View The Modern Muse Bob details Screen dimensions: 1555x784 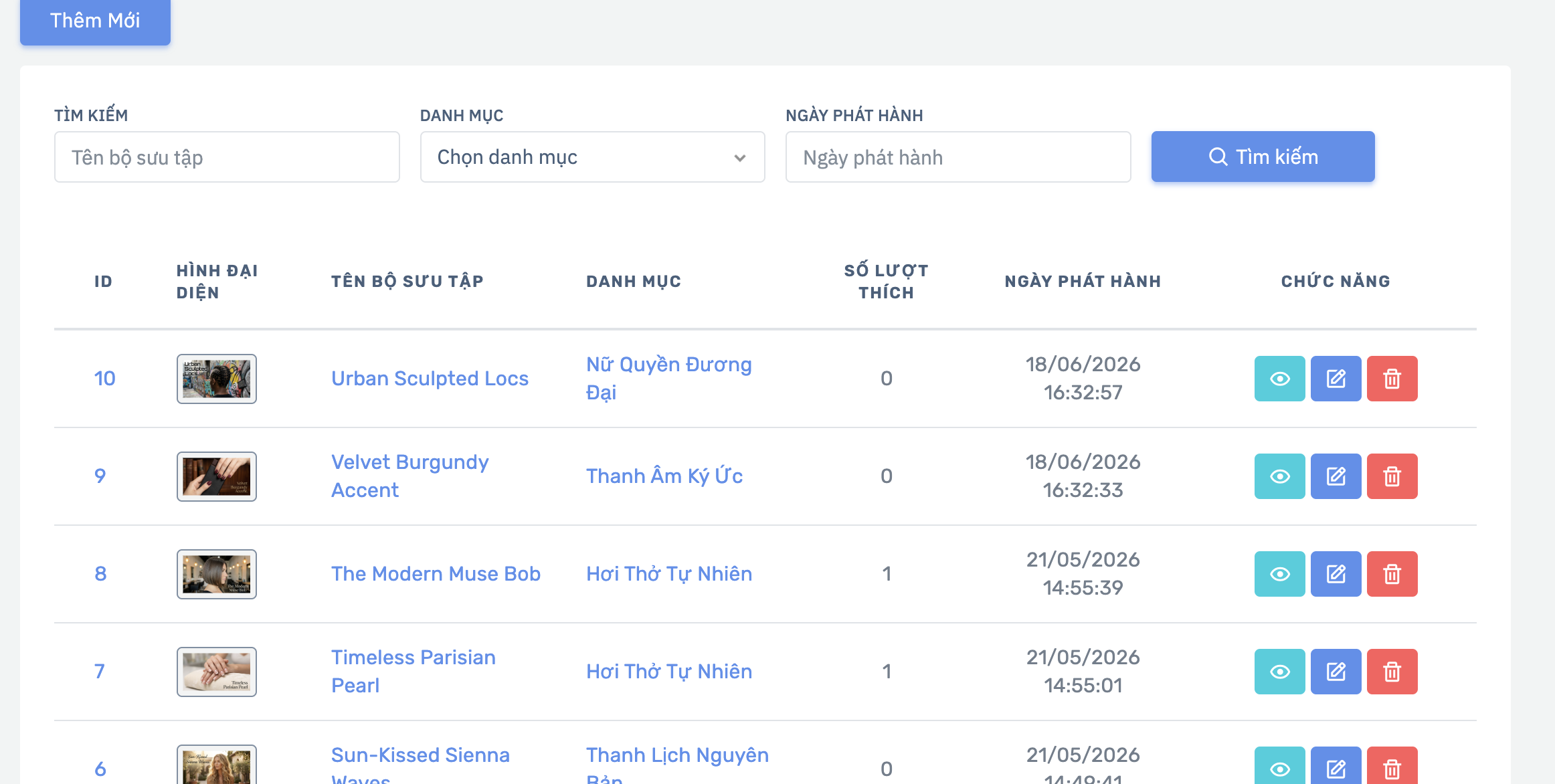tap(1279, 574)
